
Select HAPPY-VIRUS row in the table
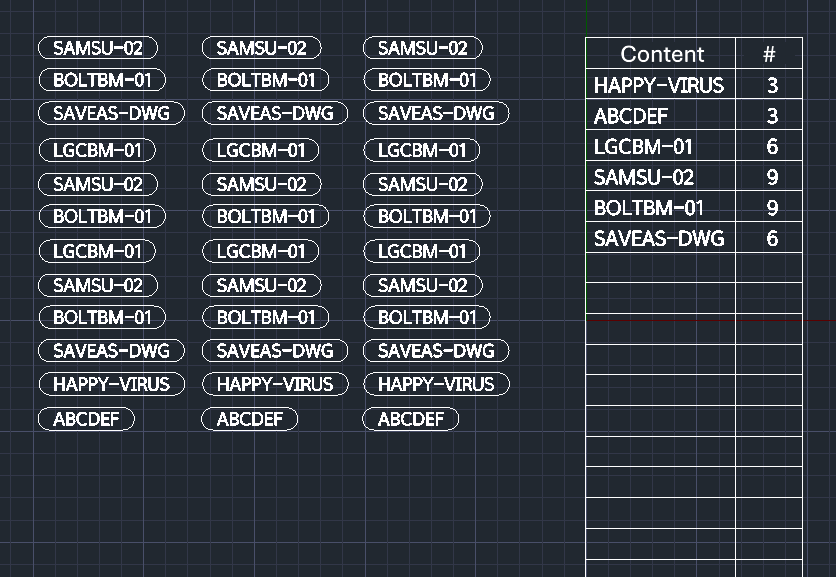tap(659, 85)
